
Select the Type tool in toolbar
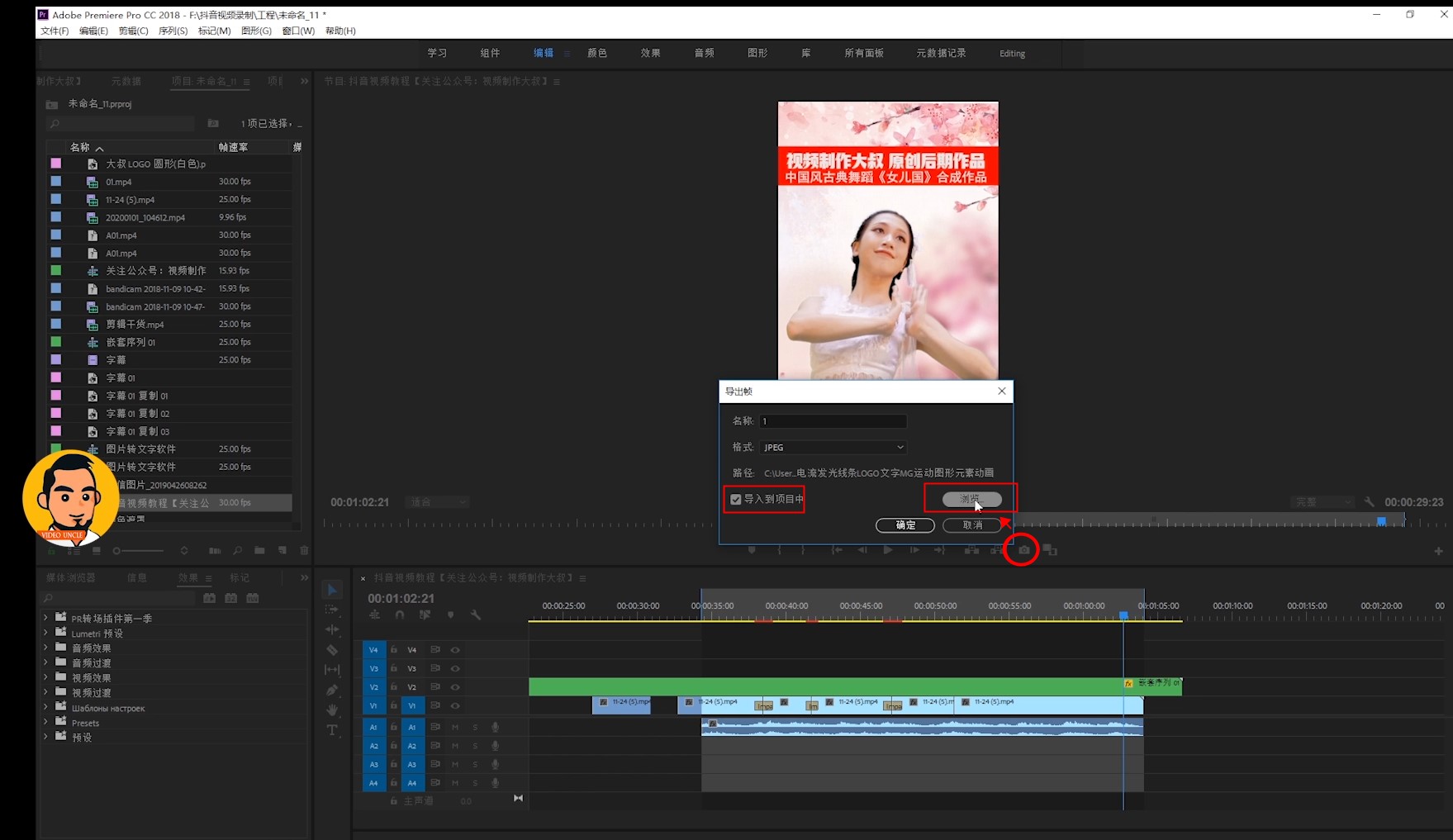[332, 730]
